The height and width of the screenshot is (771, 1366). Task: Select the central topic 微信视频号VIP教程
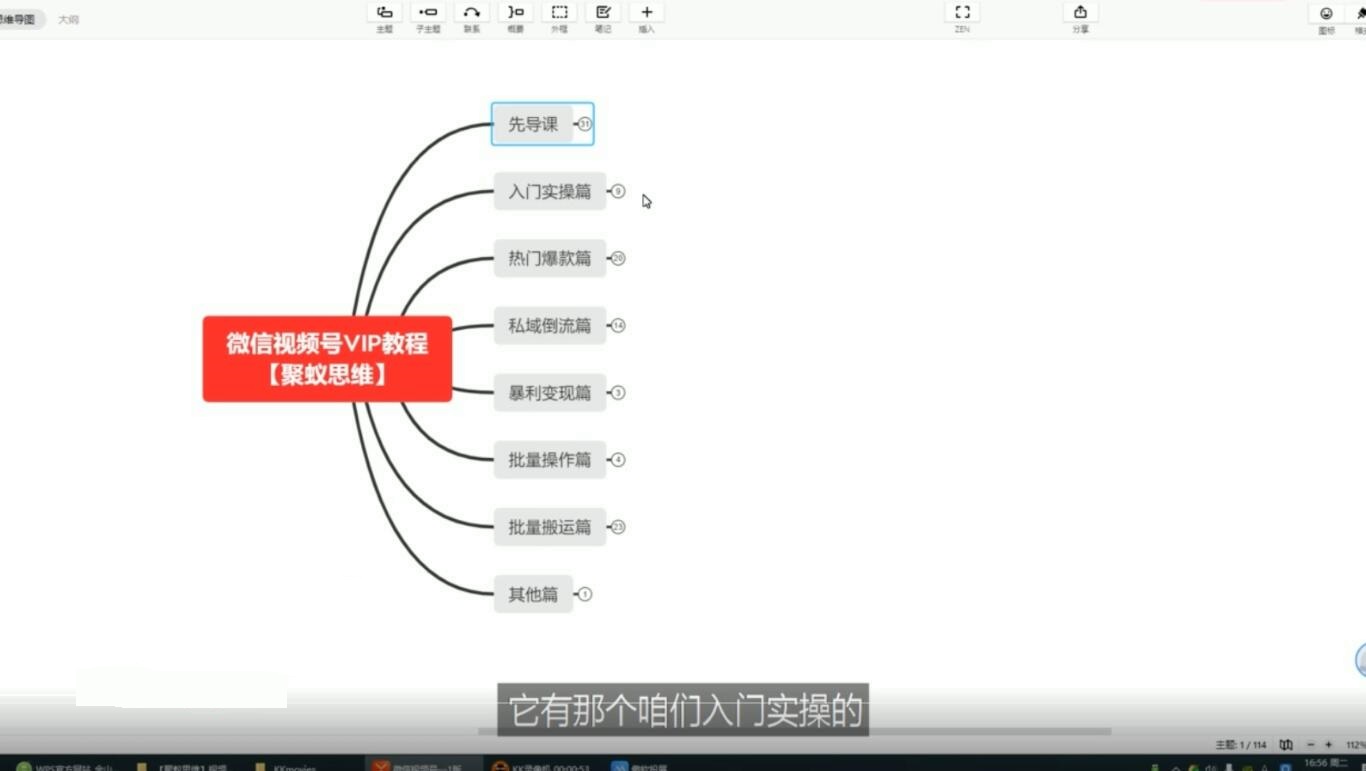pyautogui.click(x=327, y=359)
